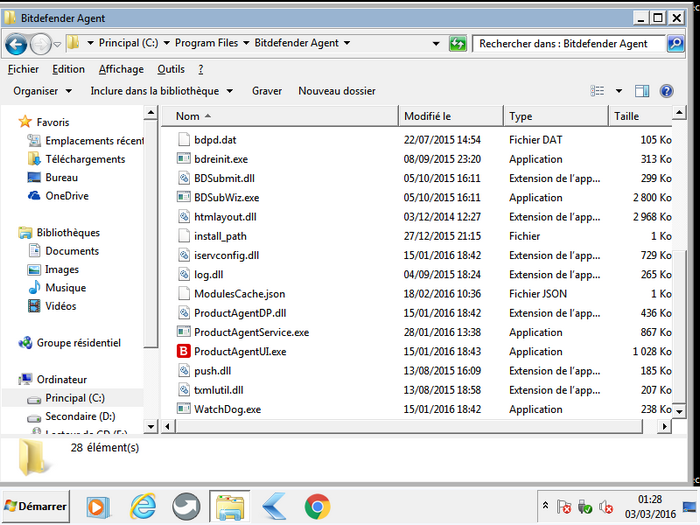Select the bdreinit.exe file icon
The height and width of the screenshot is (525, 700).
(184, 159)
